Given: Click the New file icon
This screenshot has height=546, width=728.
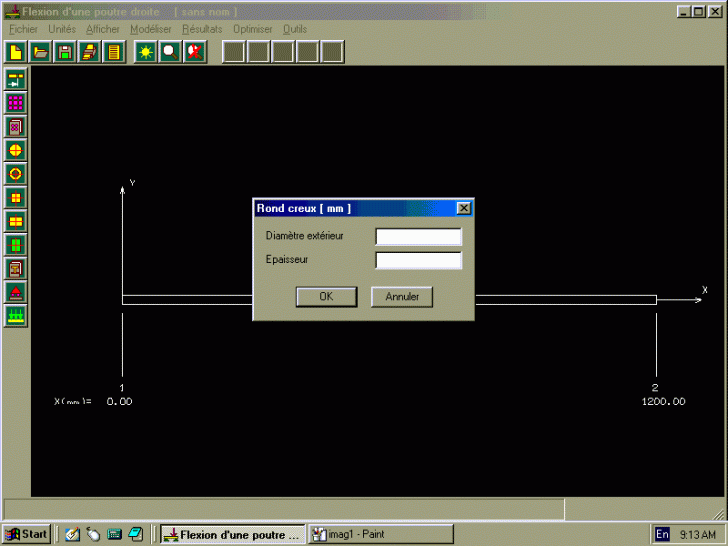Looking at the screenshot, I should pos(16,52).
